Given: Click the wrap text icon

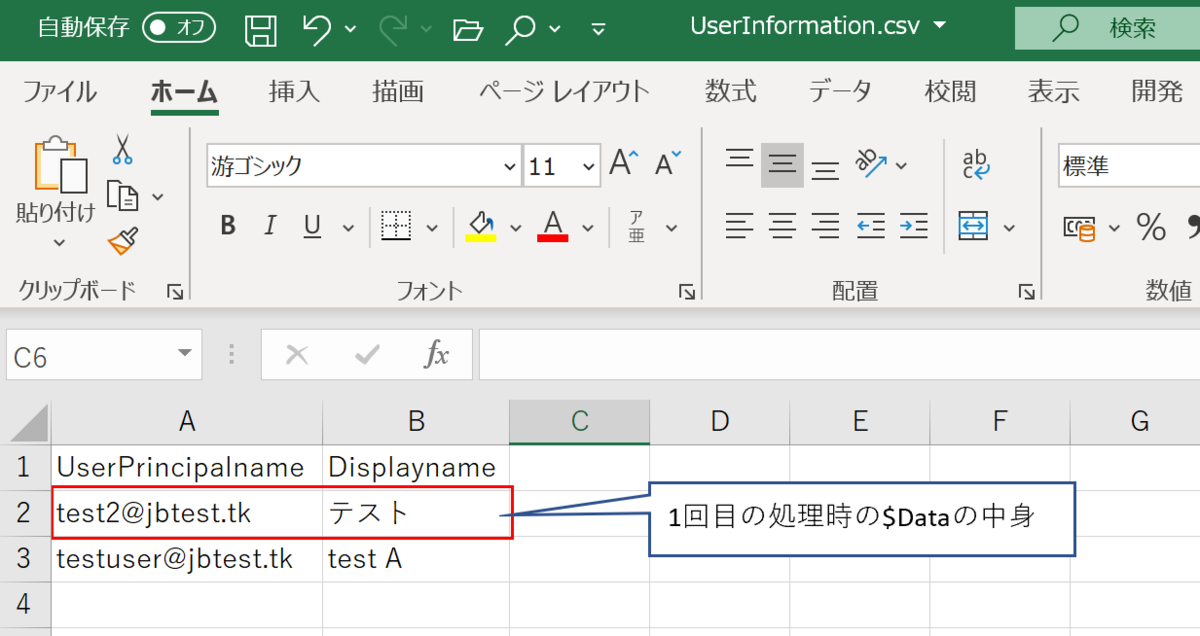Looking at the screenshot, I should [976, 165].
